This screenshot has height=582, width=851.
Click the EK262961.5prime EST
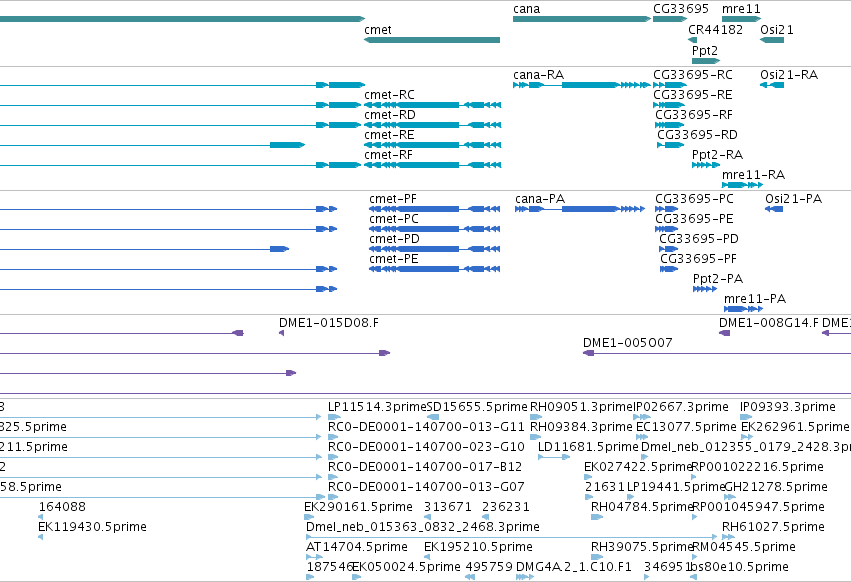coord(747,437)
